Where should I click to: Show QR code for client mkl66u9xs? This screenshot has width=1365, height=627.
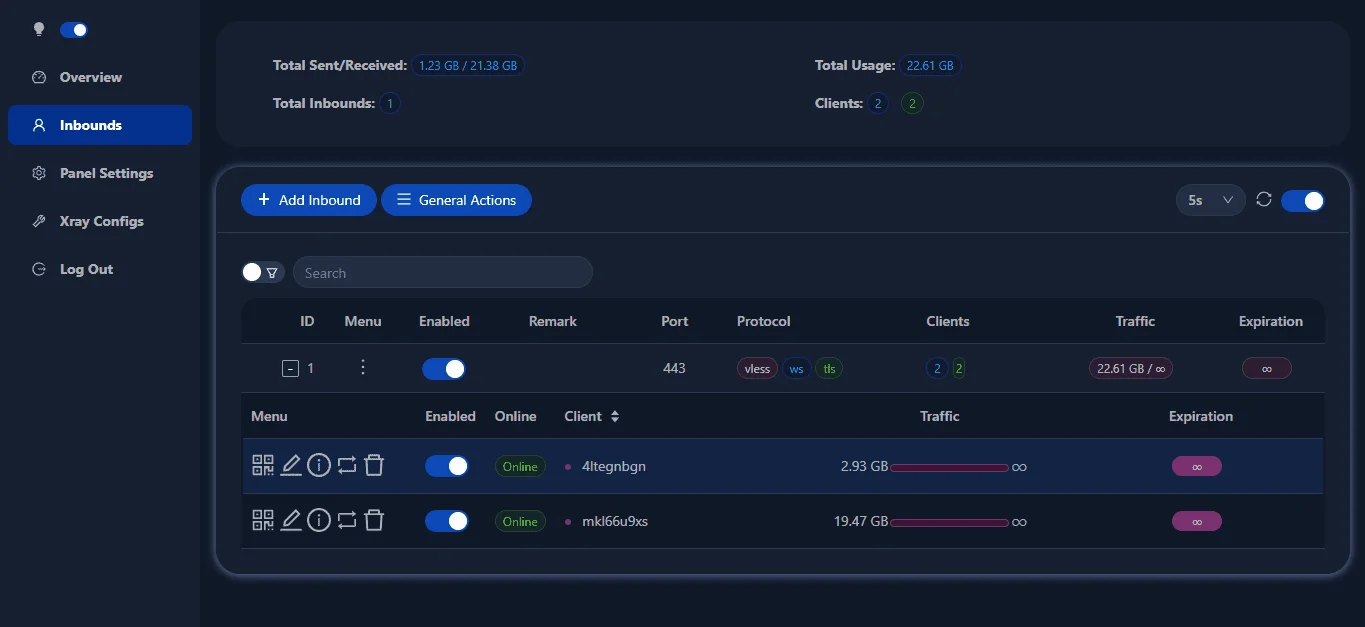262,520
